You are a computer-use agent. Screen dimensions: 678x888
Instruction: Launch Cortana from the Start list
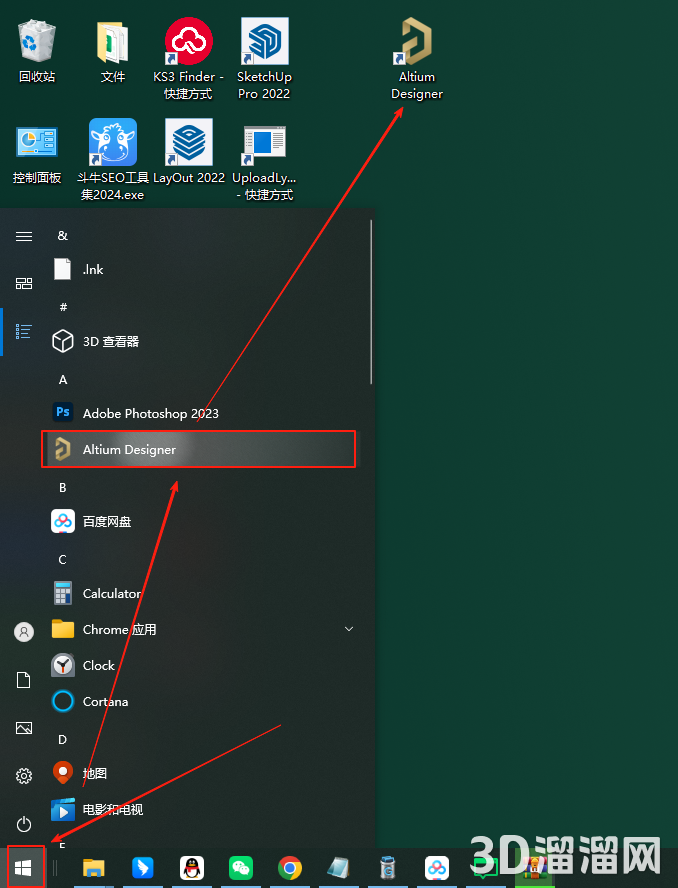(201, 701)
